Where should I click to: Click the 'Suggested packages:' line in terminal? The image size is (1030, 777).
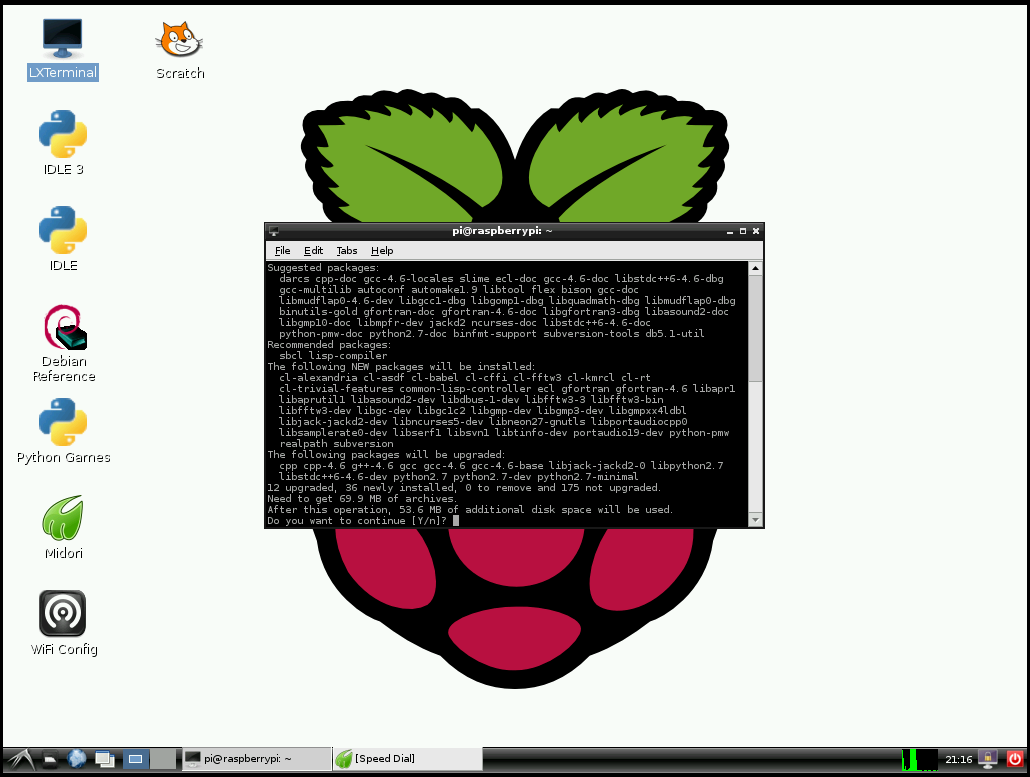click(323, 268)
